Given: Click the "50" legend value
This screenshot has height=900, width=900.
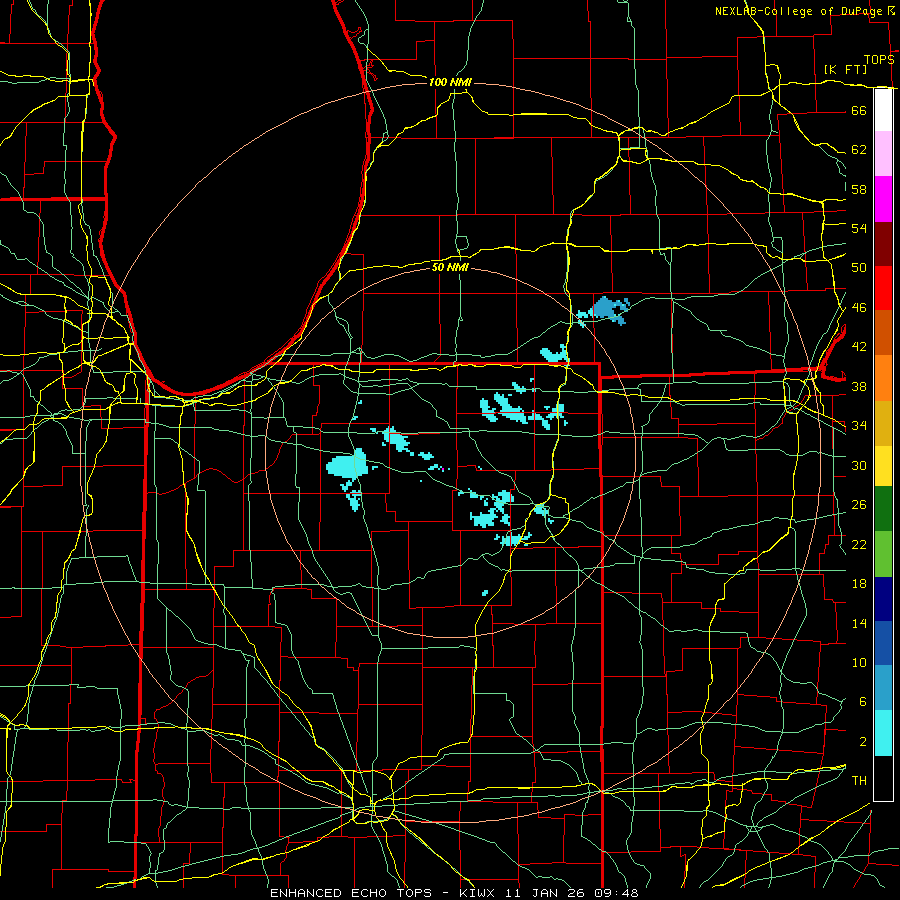Looking at the screenshot, I should [x=859, y=267].
